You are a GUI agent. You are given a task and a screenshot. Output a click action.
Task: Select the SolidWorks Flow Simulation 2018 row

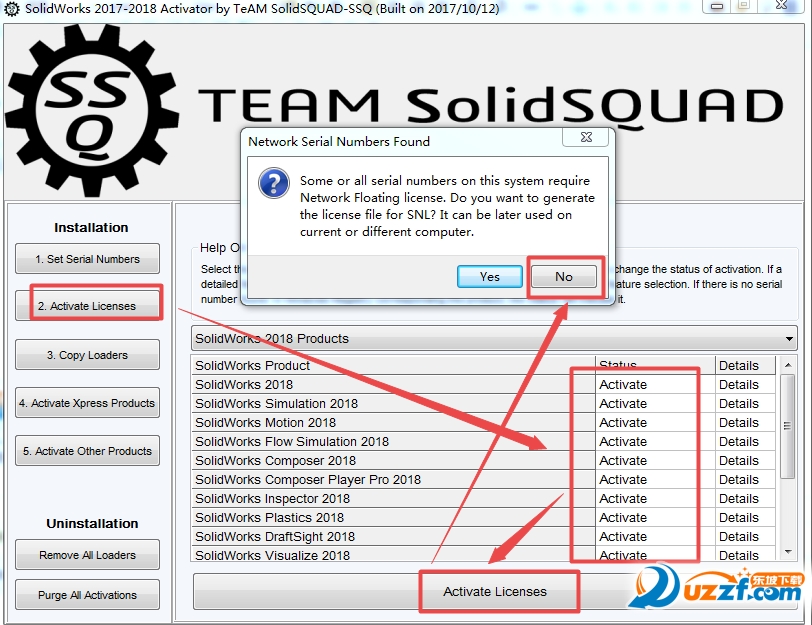point(394,442)
